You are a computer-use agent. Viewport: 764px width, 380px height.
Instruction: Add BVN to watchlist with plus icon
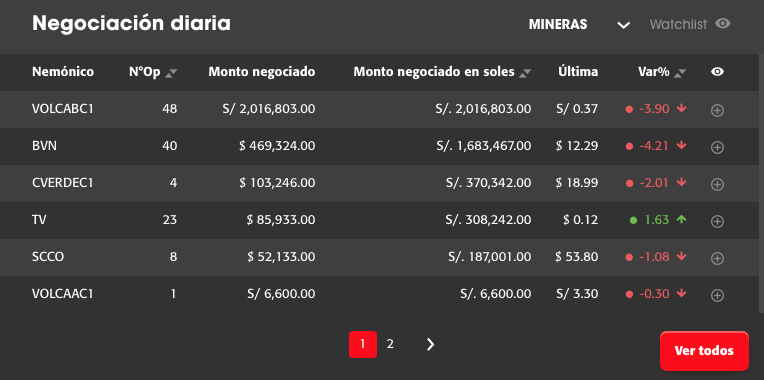pos(717,147)
